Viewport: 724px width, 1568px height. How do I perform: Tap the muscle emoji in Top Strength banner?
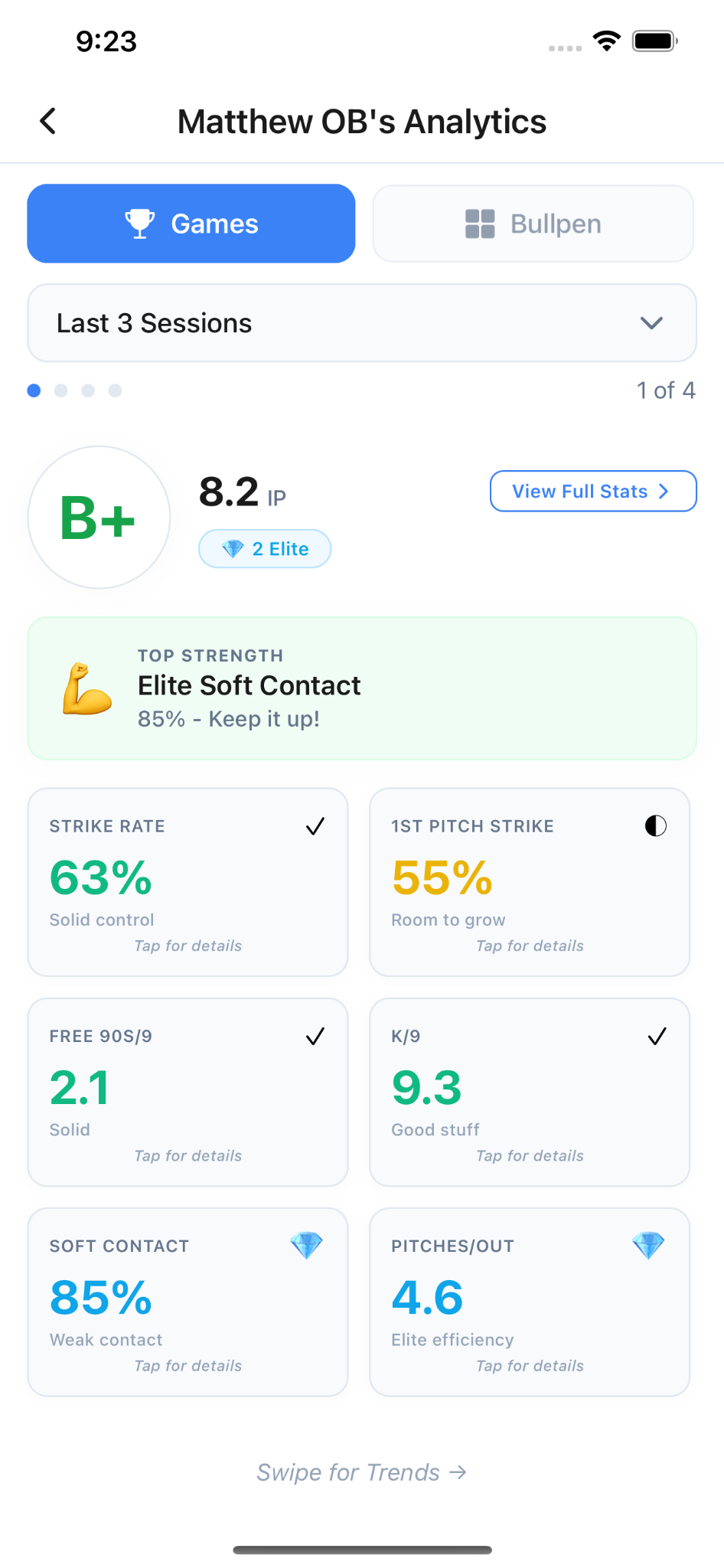[x=87, y=688]
